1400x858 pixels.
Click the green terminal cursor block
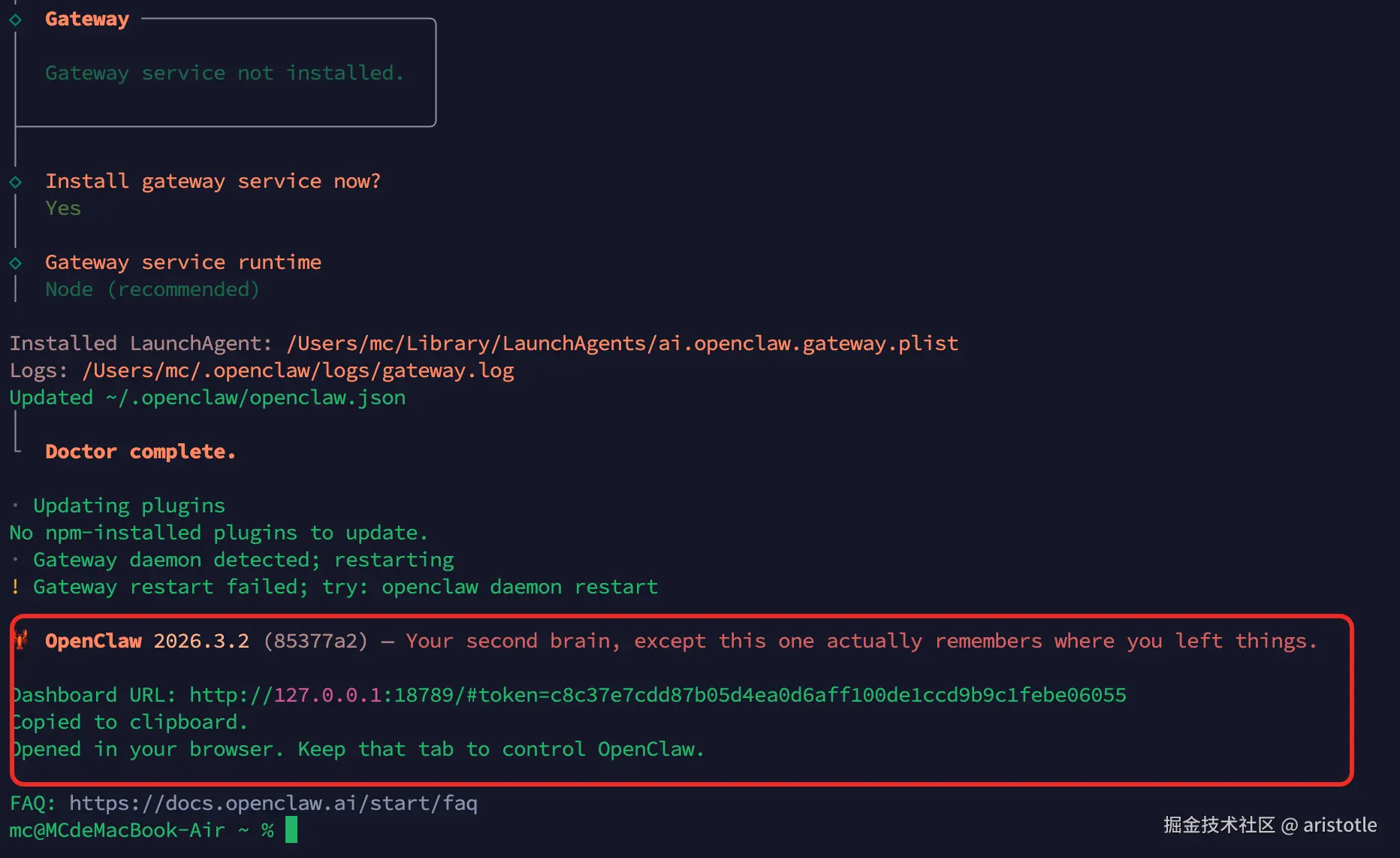click(291, 830)
